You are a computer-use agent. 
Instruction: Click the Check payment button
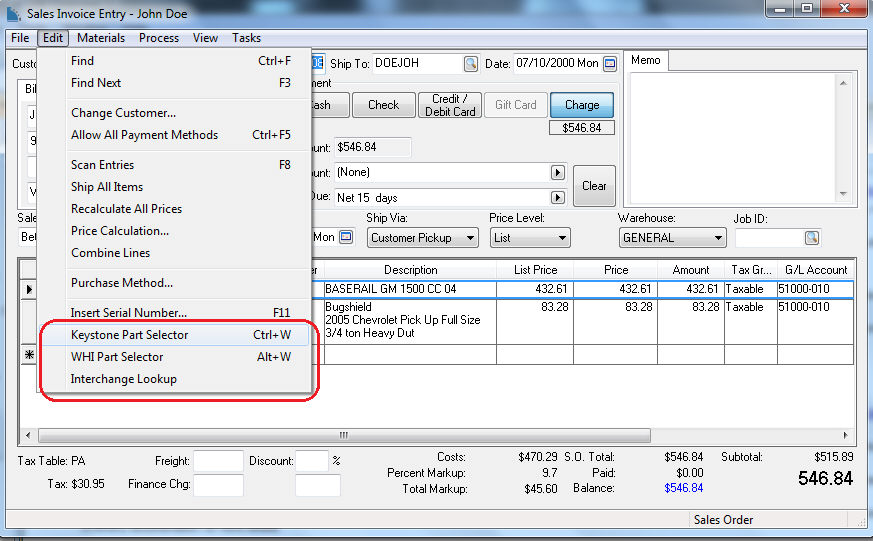pos(383,105)
